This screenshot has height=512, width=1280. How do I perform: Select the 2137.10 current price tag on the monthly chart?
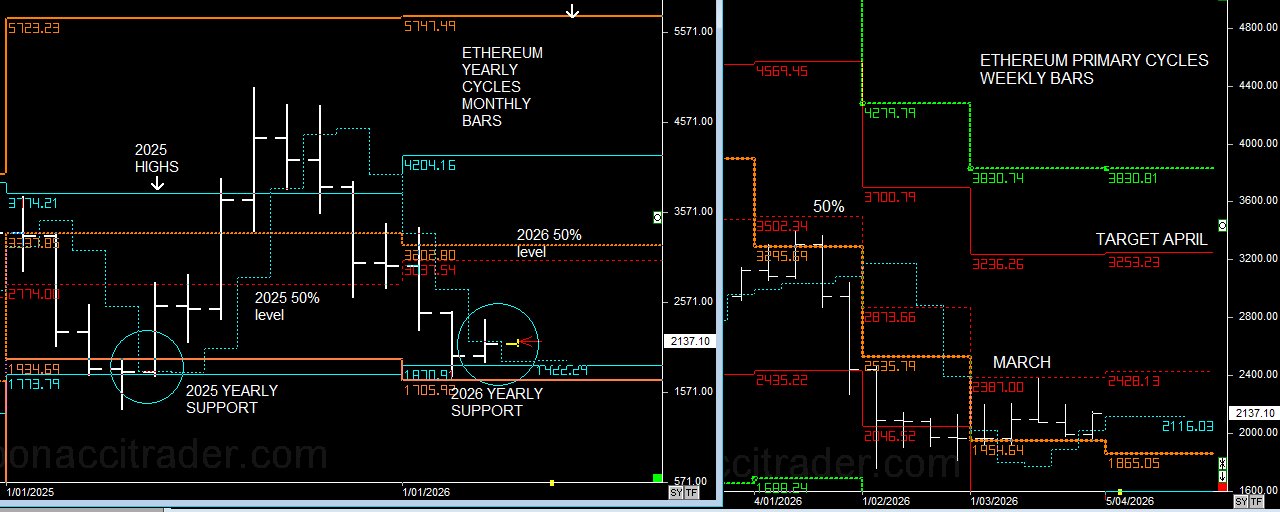click(688, 341)
